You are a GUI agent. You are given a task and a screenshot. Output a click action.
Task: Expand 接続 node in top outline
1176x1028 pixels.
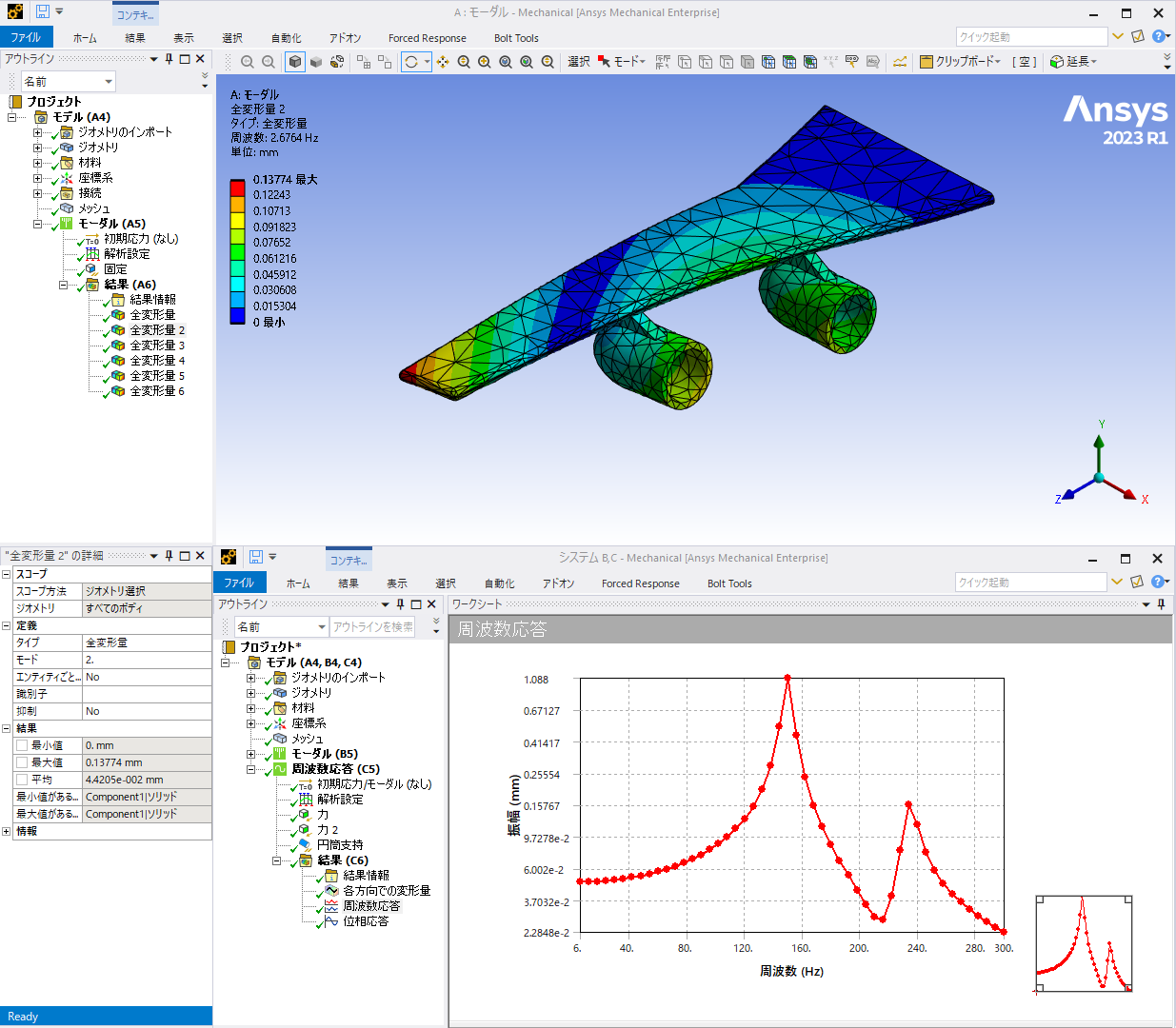coord(37,193)
